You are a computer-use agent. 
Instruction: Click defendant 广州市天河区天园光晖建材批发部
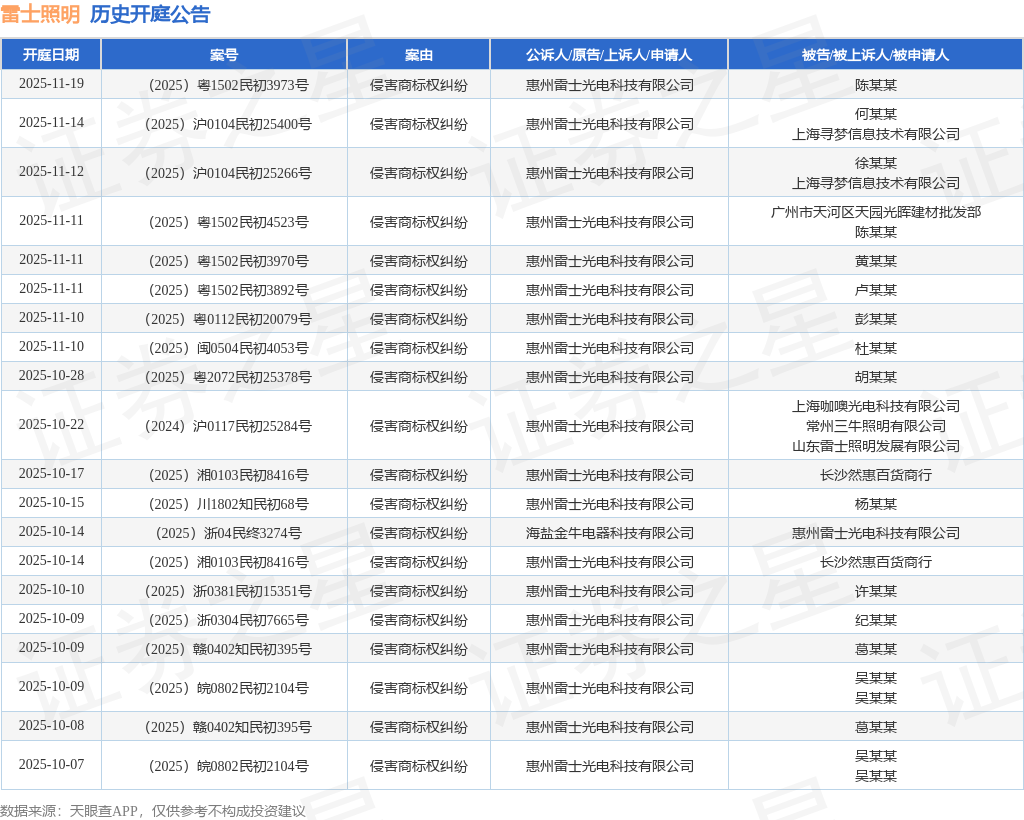click(876, 212)
